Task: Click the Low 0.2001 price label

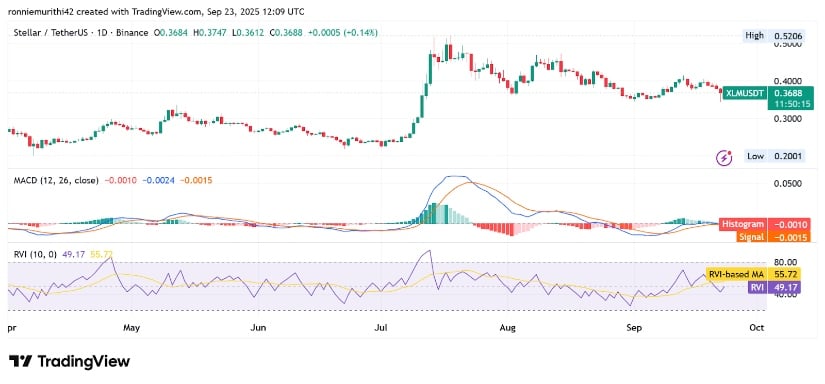Action: (x=774, y=156)
